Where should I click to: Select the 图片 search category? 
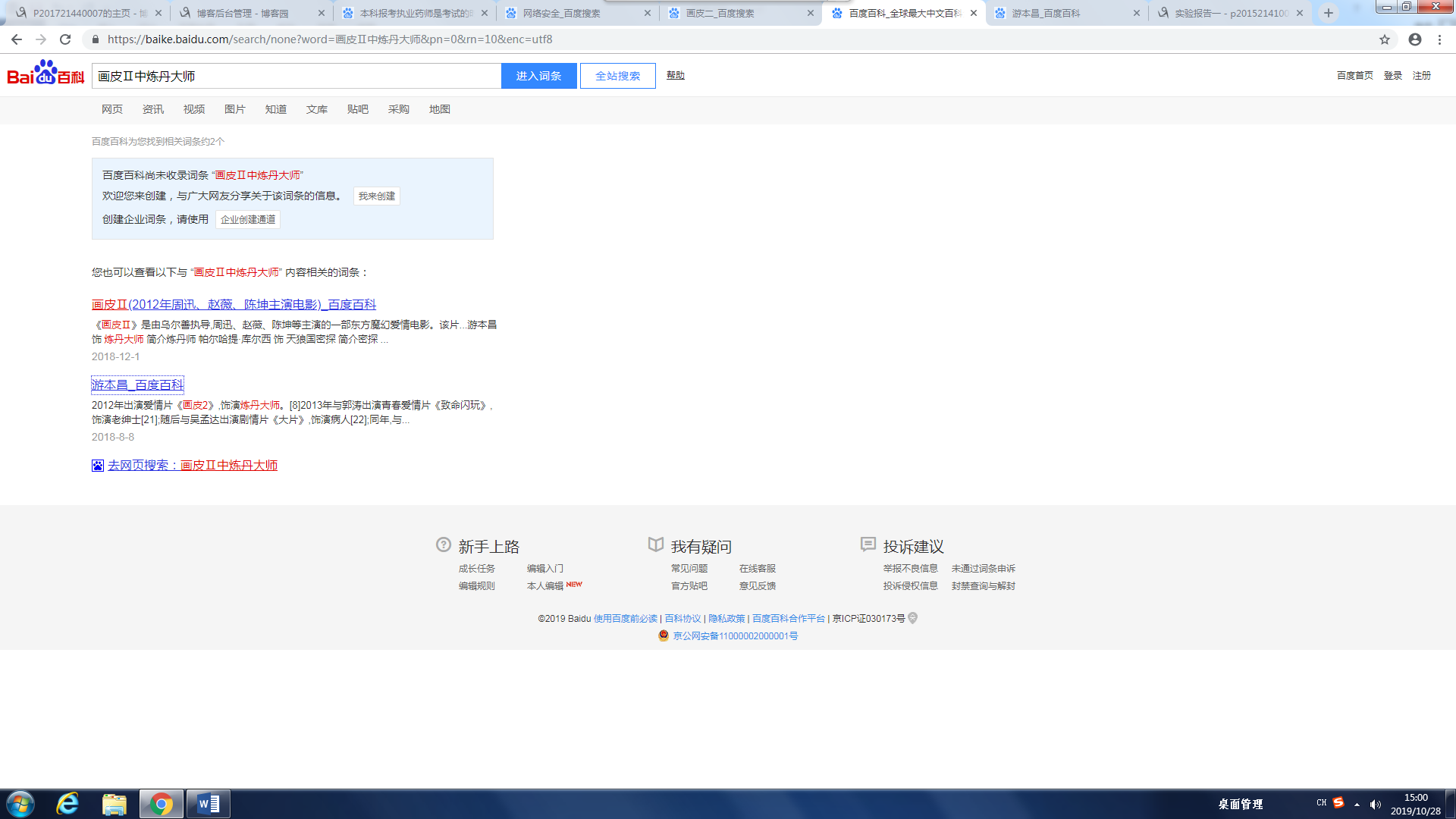click(x=234, y=109)
